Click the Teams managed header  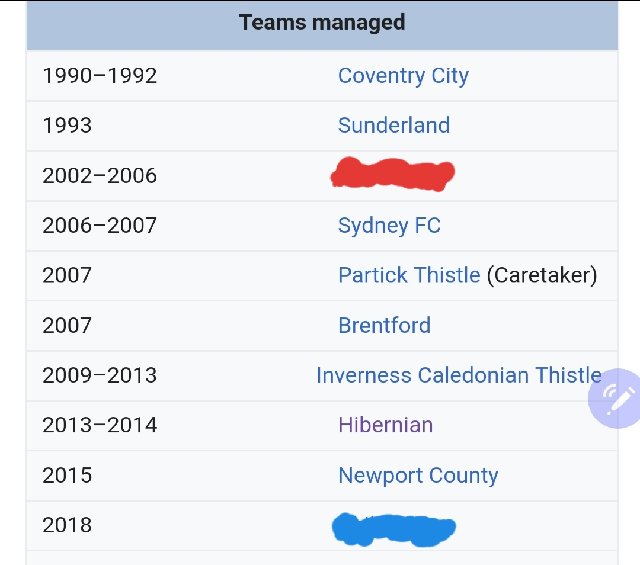tap(322, 22)
